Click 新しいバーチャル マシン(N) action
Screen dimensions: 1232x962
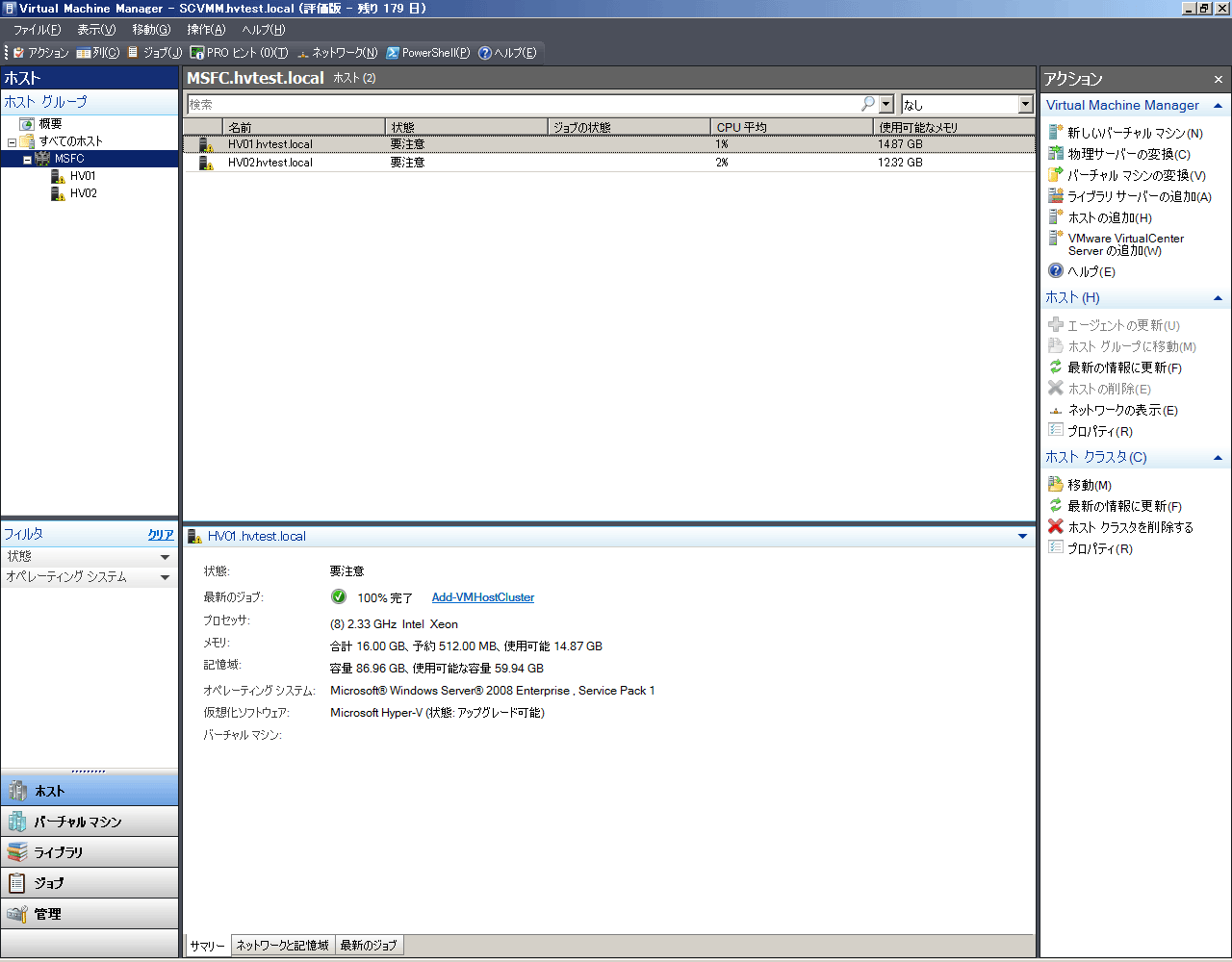pos(1125,133)
